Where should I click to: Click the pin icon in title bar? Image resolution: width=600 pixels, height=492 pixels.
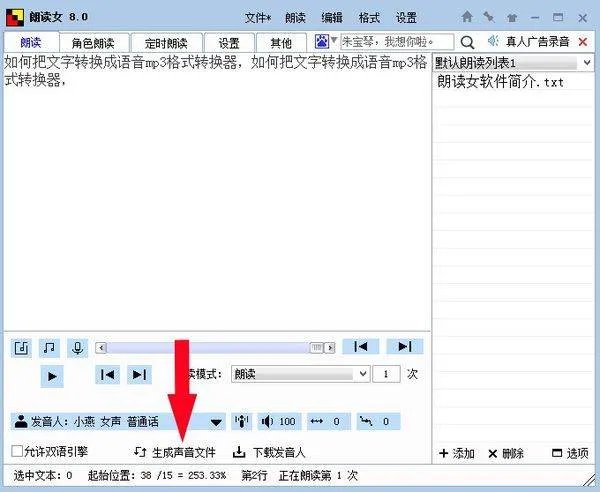[489, 17]
